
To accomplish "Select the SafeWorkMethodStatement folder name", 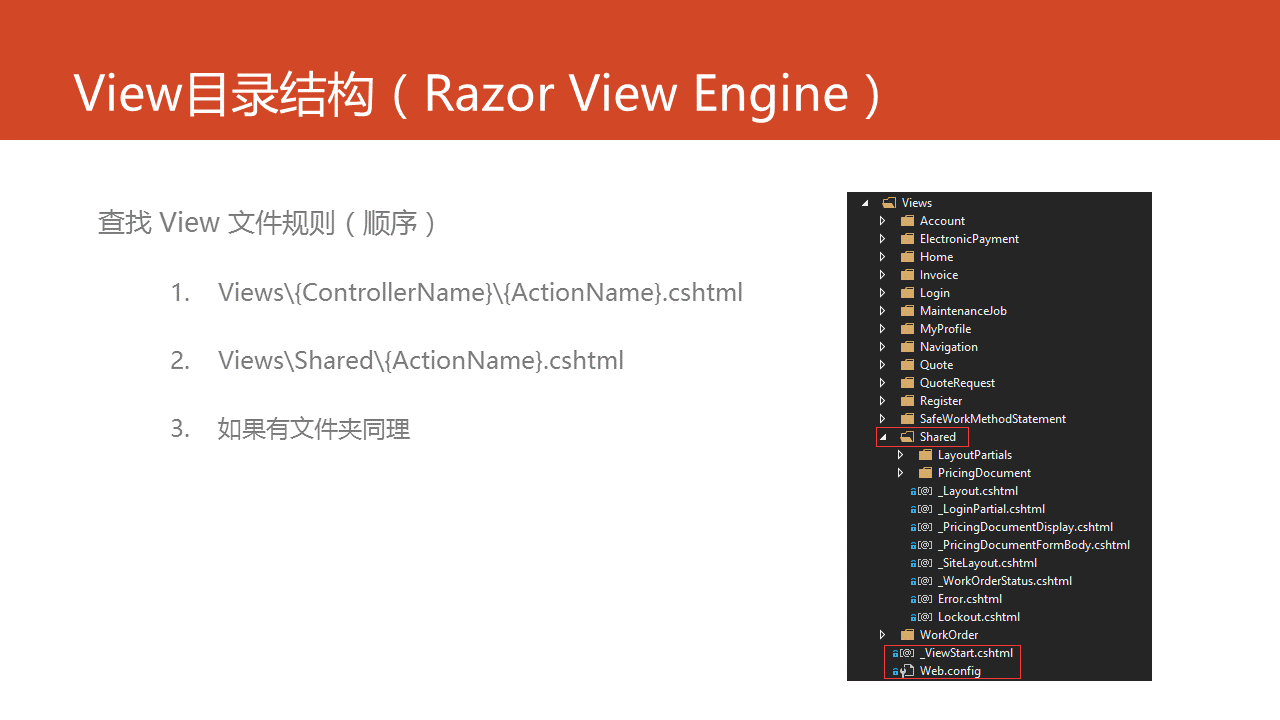I will coord(993,419).
